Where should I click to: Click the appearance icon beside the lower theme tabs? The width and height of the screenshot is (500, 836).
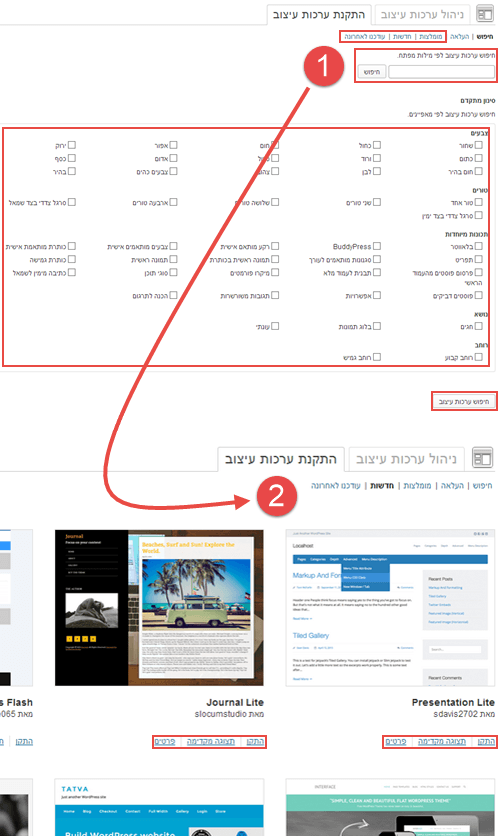(482, 458)
